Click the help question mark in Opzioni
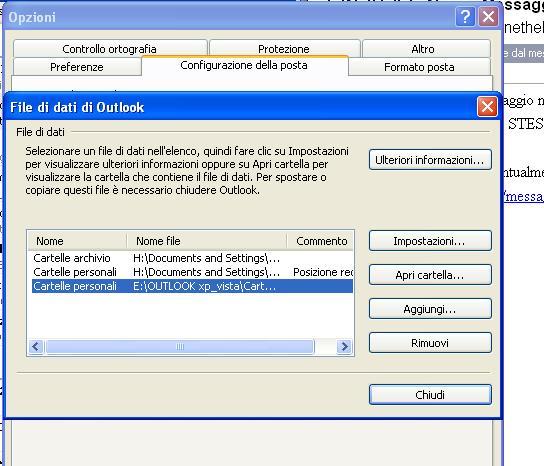The image size is (544, 466). (465, 16)
